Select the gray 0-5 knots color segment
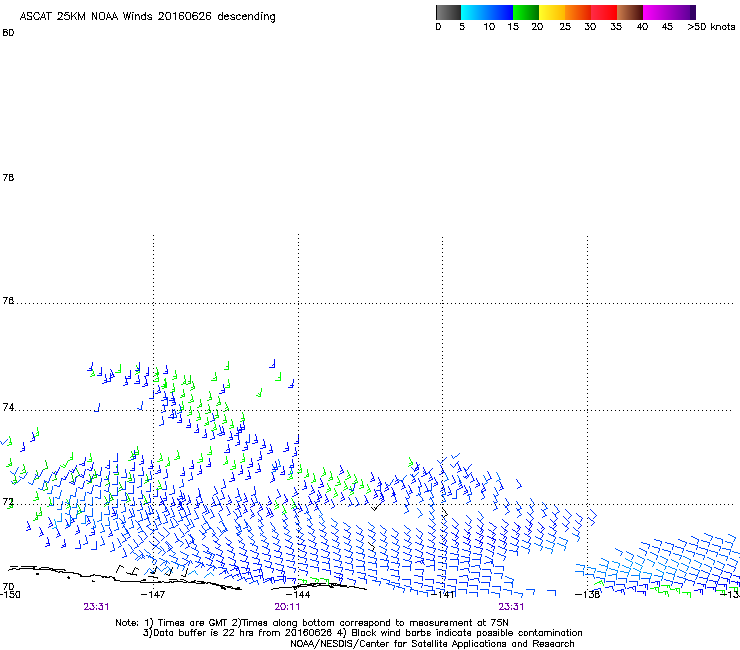The image size is (740, 650). tap(448, 12)
